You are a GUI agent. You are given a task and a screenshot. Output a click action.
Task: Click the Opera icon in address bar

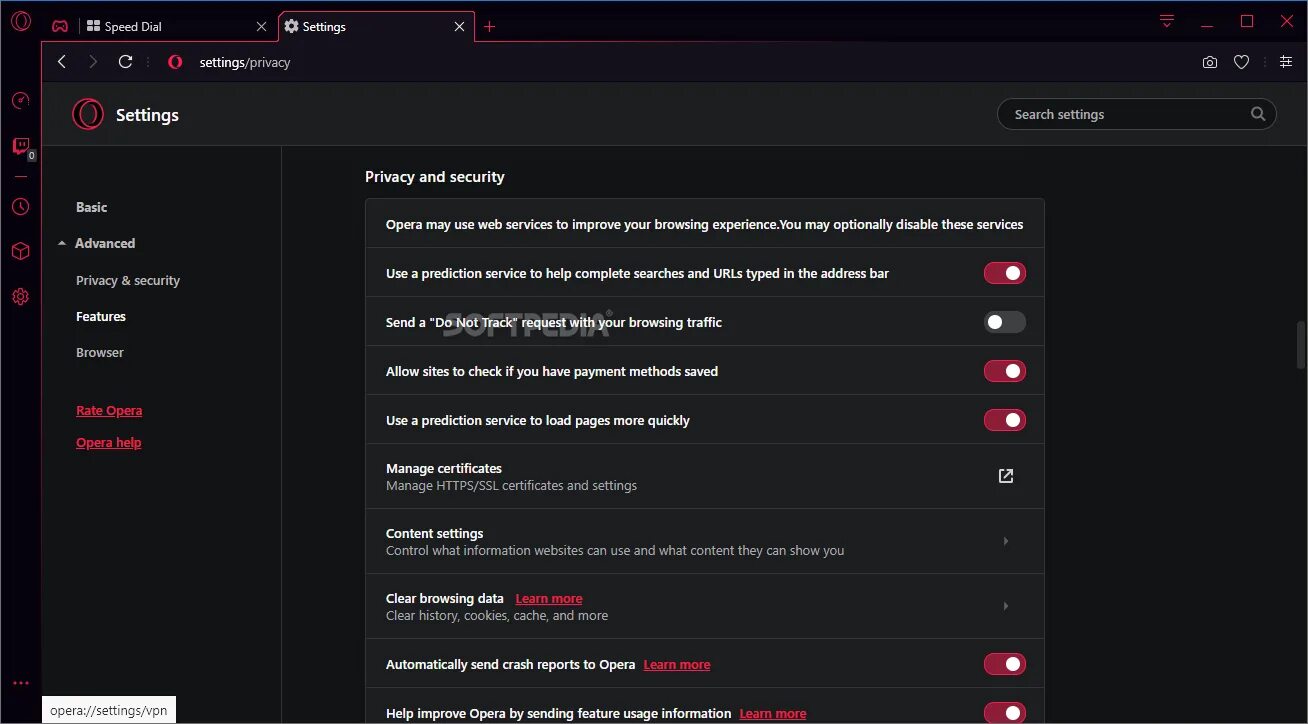tap(175, 62)
